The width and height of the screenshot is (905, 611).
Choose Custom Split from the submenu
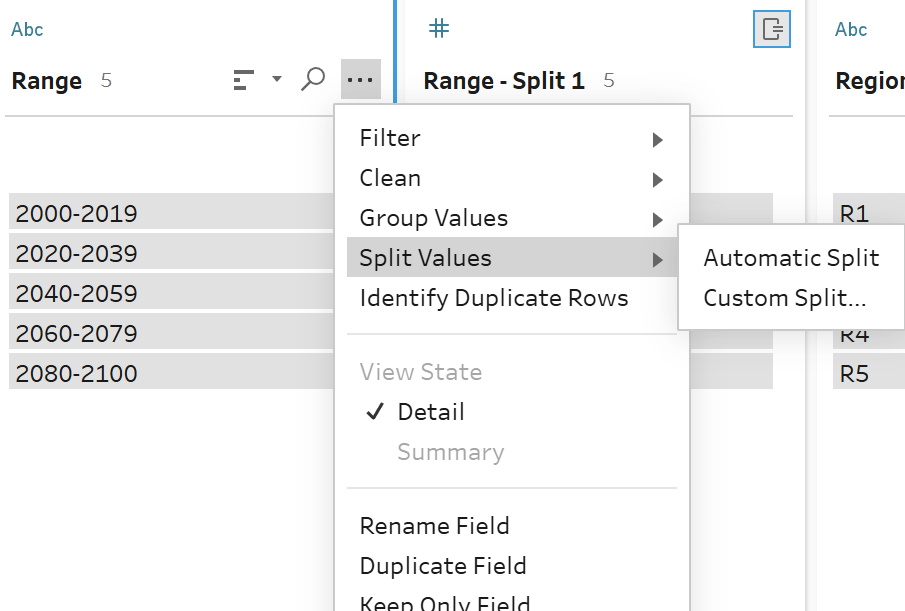click(785, 298)
